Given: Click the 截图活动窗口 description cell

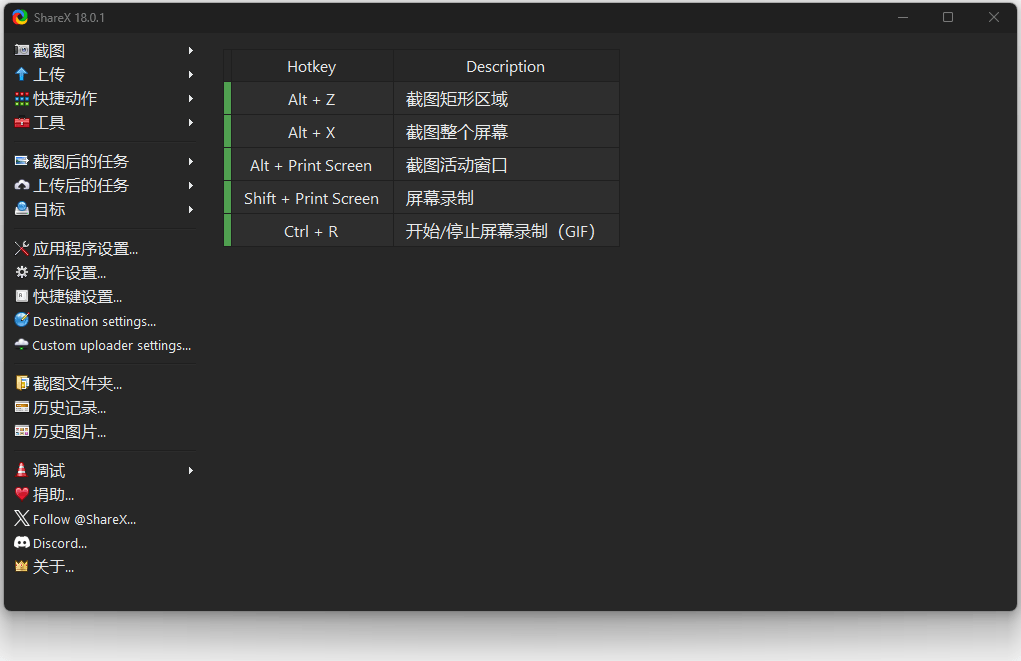Looking at the screenshot, I should tap(506, 165).
